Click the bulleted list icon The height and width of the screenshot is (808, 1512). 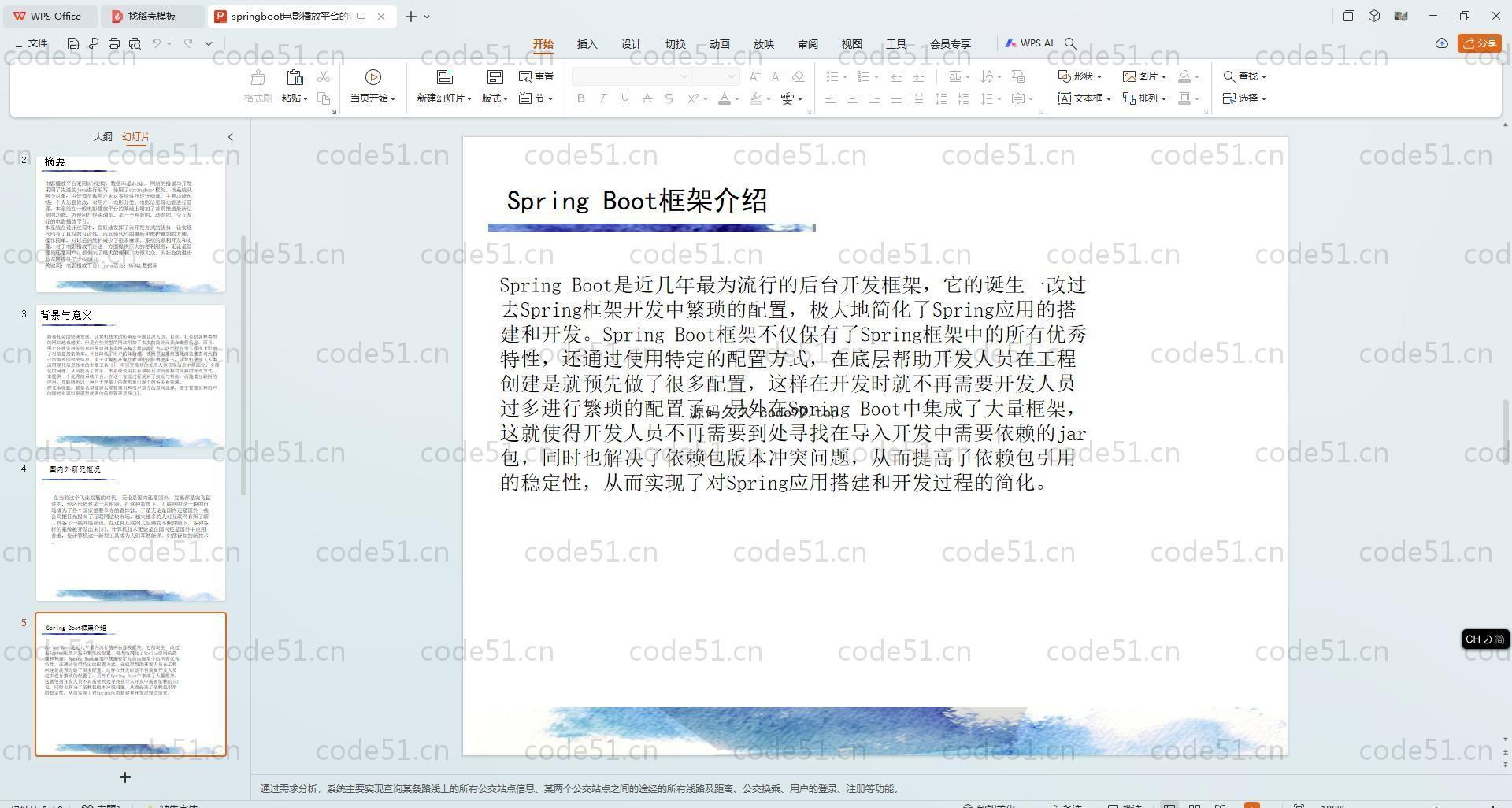[x=832, y=76]
